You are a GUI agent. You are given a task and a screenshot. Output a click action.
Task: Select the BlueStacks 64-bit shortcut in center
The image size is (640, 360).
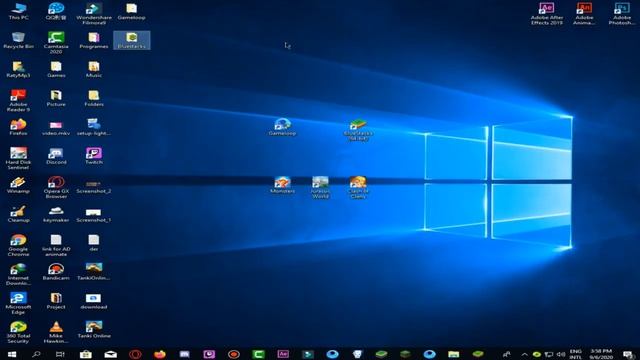click(x=358, y=130)
